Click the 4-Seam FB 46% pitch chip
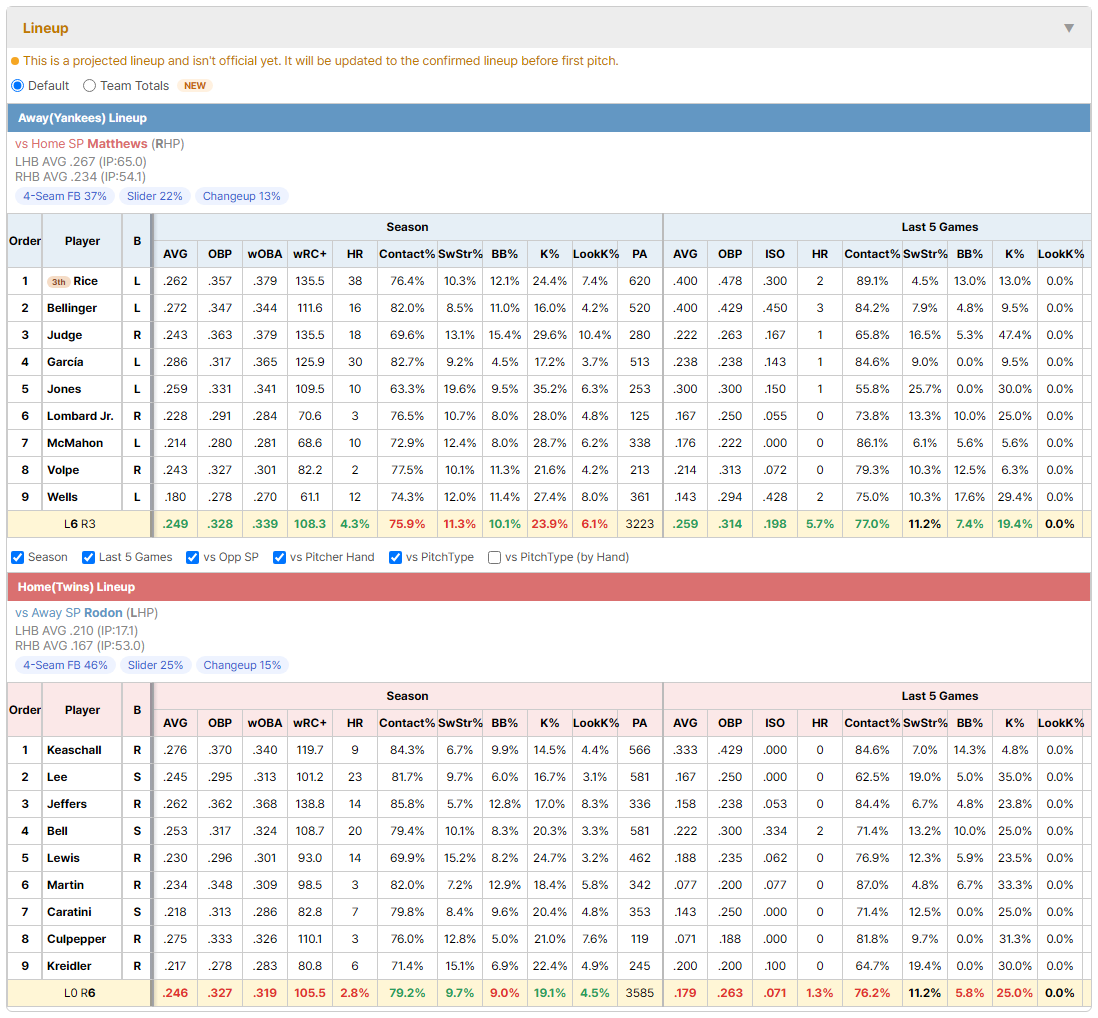 point(66,665)
